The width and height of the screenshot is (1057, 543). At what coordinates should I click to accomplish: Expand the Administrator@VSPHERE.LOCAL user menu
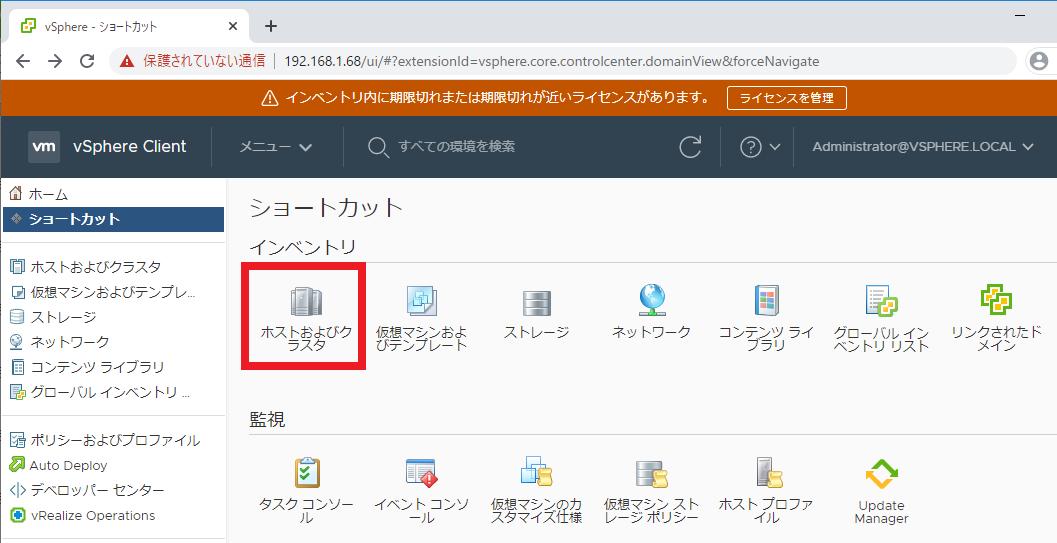922,147
